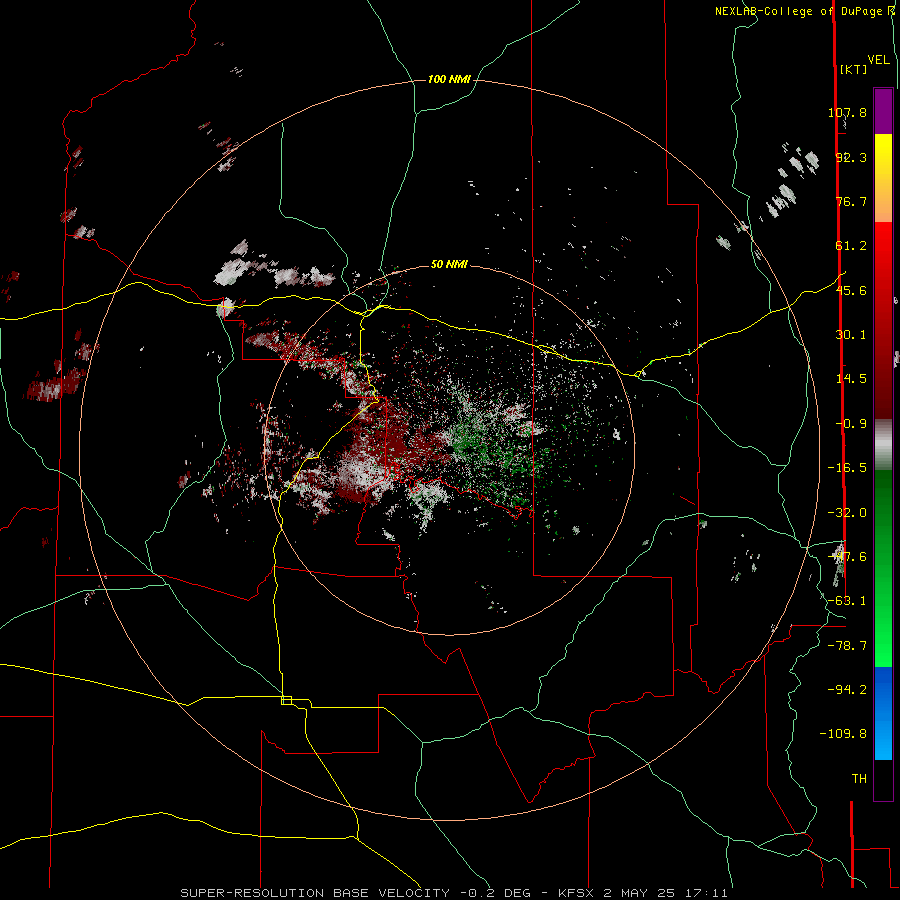Click the 100 NMI range ring label
The height and width of the screenshot is (900, 900).
coord(449,79)
